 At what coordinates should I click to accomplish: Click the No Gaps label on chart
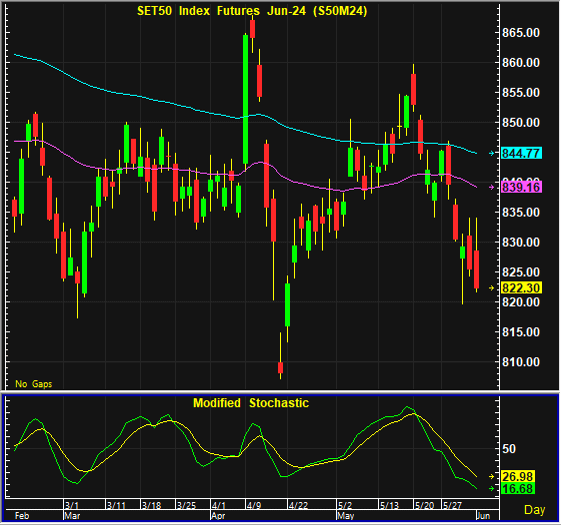[x=34, y=384]
